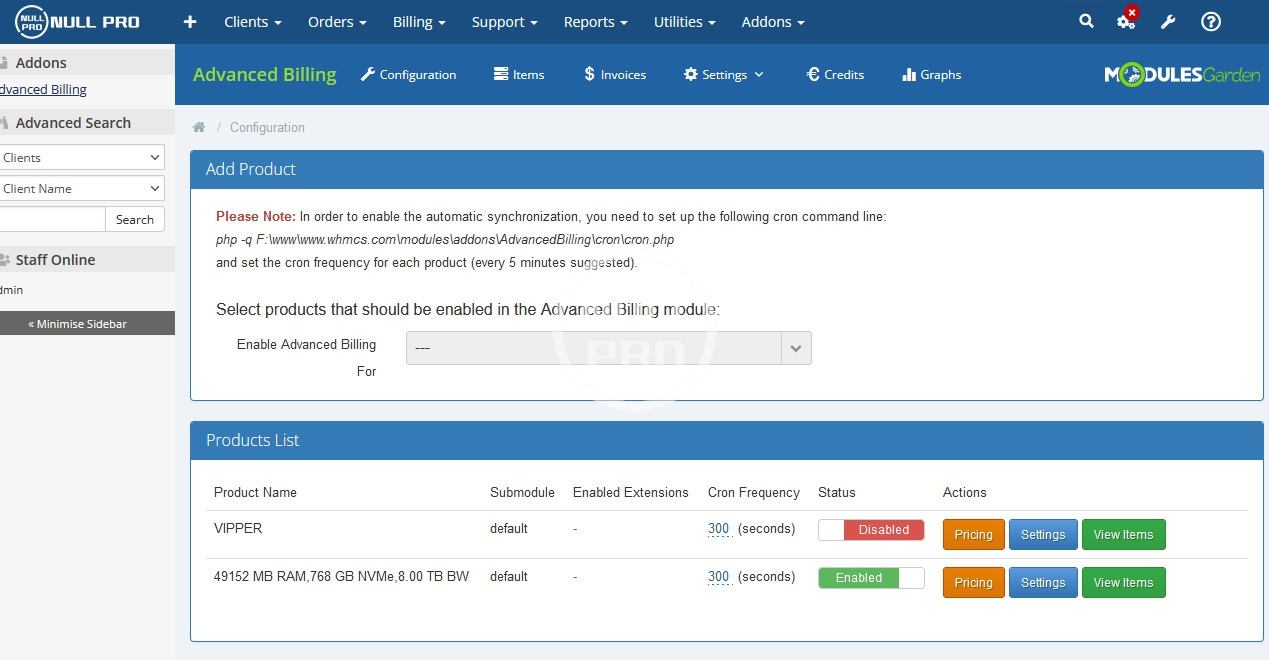Open the Client Name field dropdown
Image resolution: width=1269 pixels, height=660 pixels.
click(x=80, y=188)
